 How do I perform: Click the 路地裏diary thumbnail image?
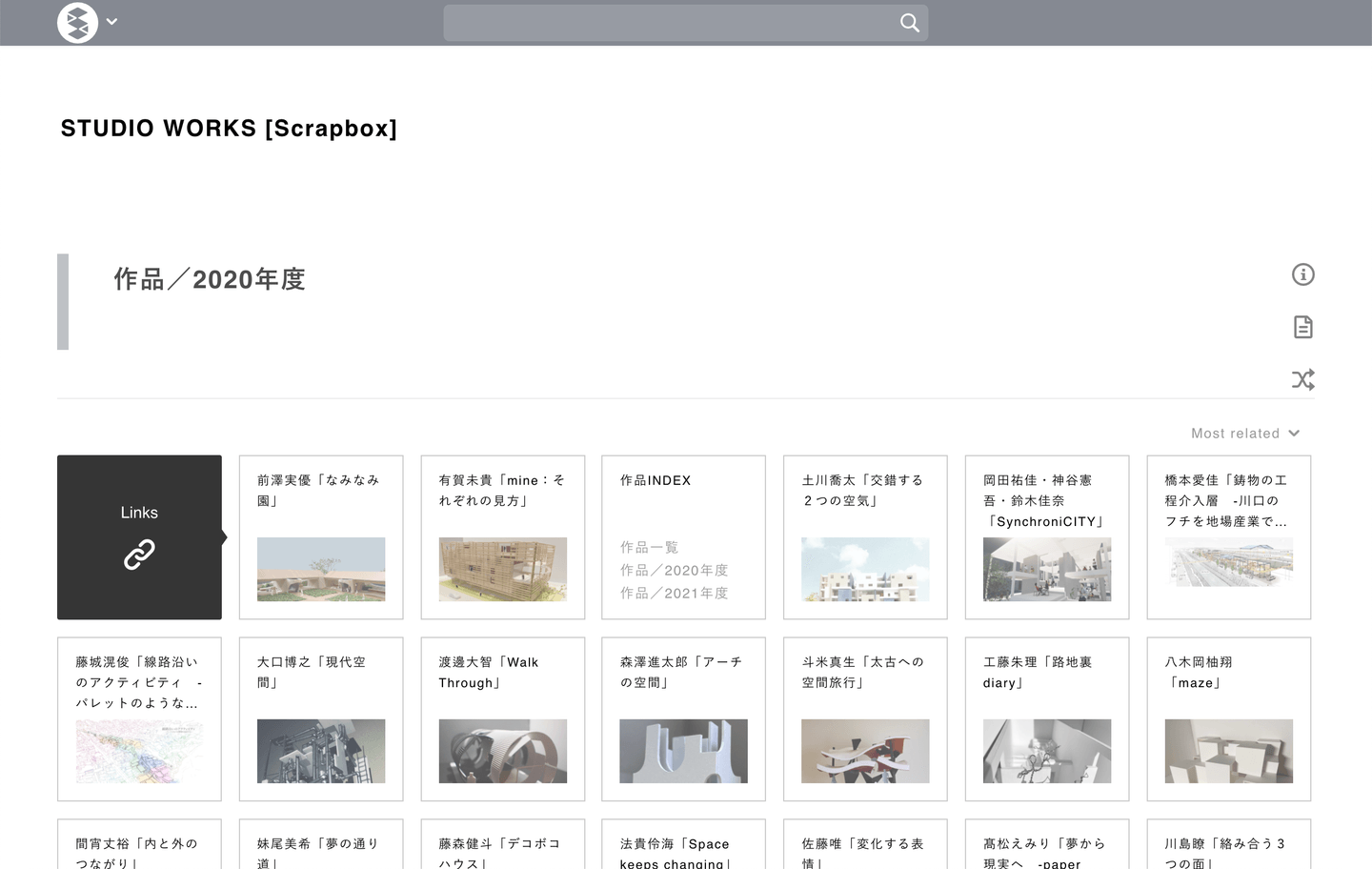[x=1047, y=751]
